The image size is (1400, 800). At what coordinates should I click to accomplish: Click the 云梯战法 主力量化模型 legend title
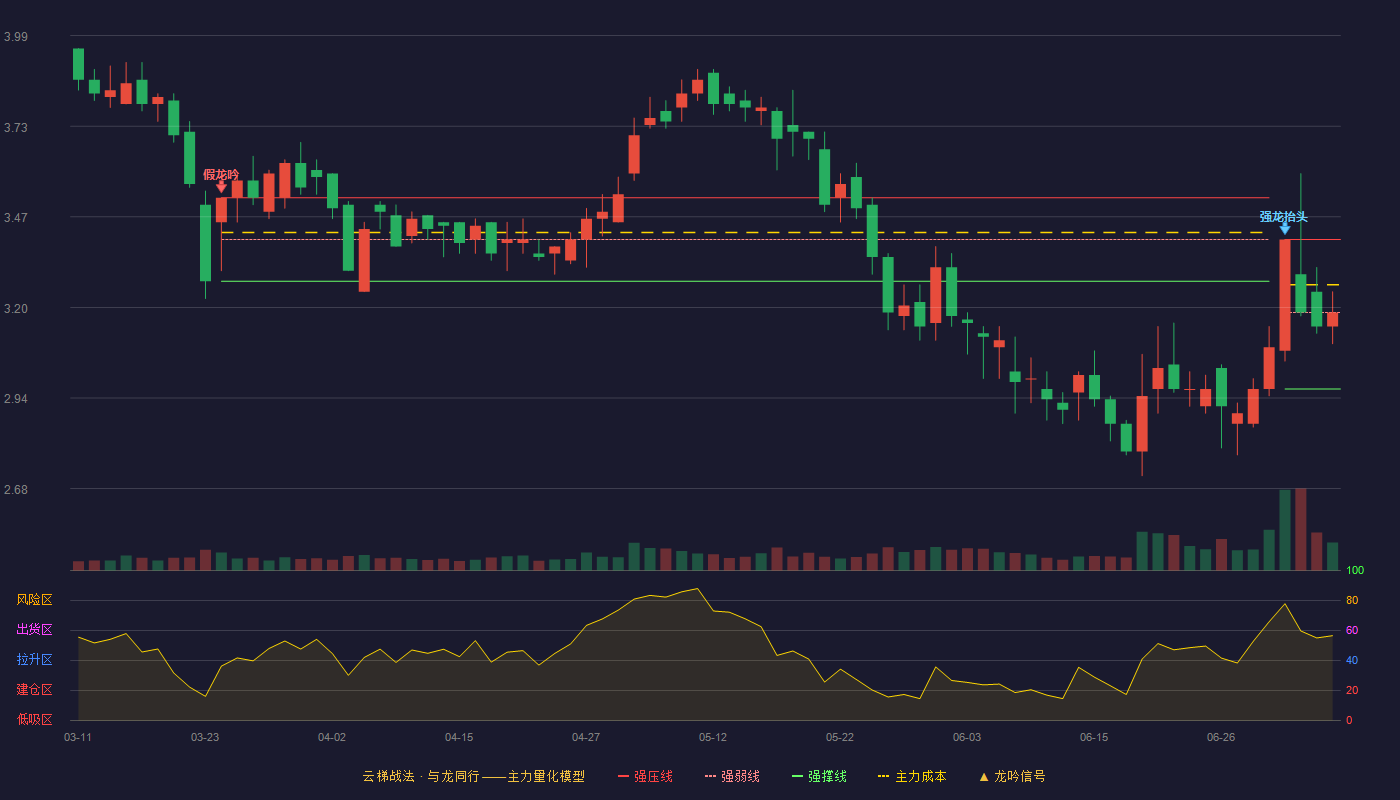(x=473, y=776)
